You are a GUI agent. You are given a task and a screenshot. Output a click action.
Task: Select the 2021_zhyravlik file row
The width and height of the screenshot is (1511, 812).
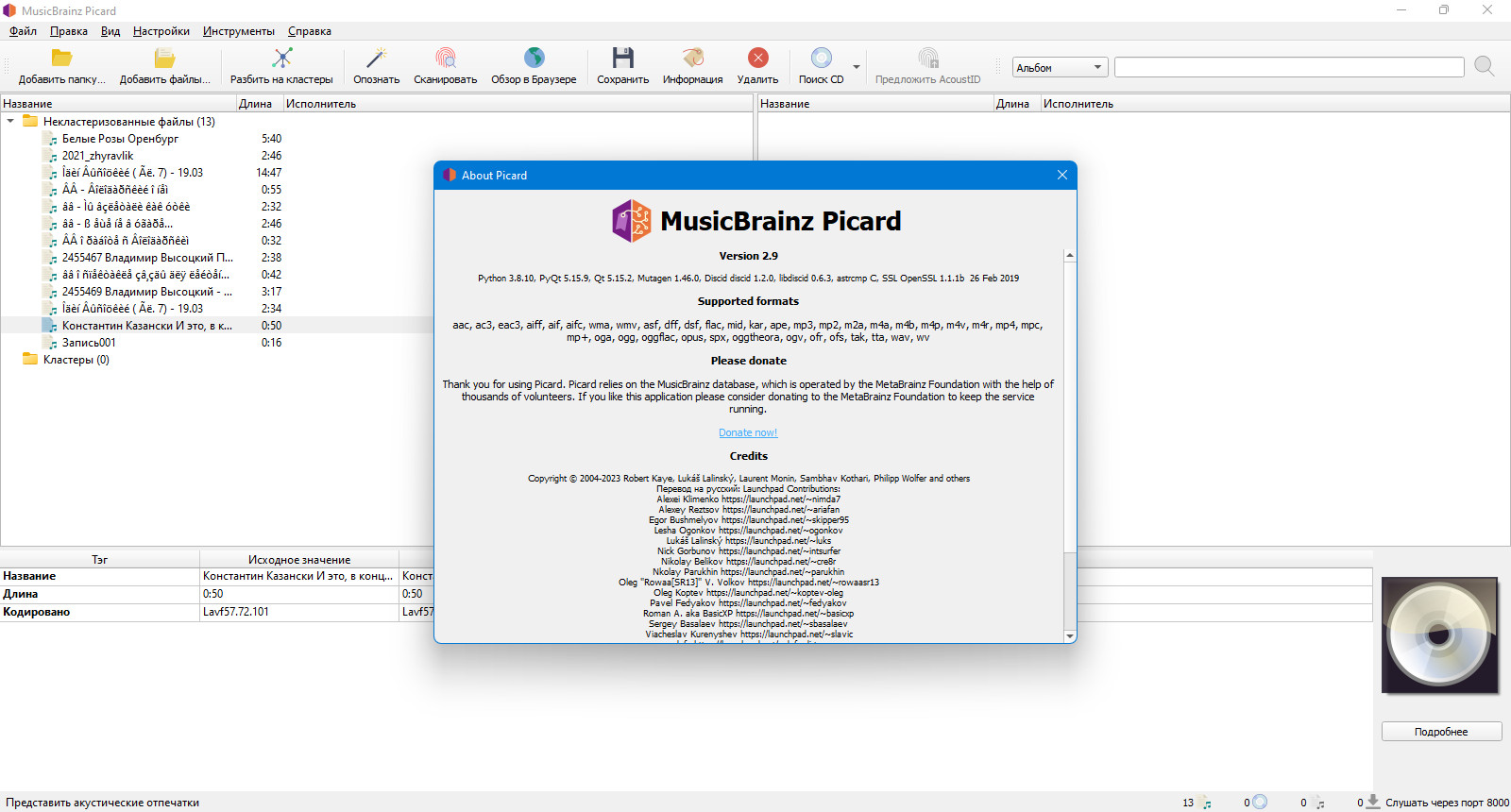coord(97,156)
